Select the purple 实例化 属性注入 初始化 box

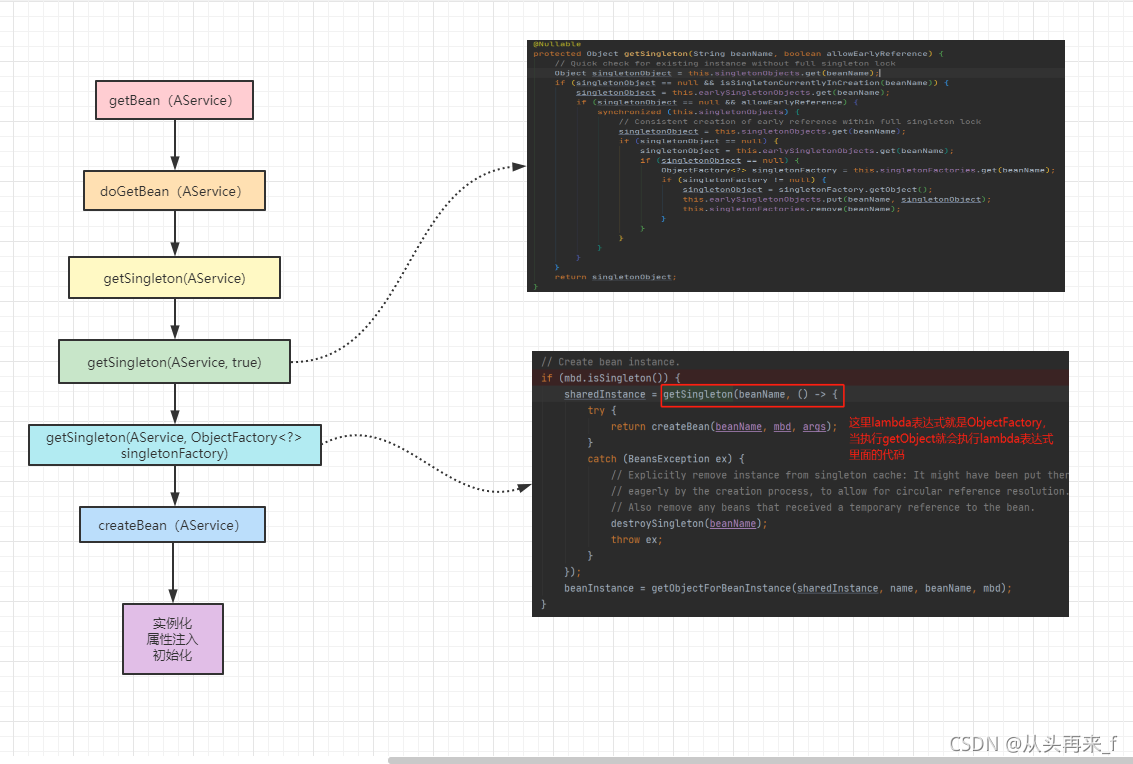pos(173,639)
